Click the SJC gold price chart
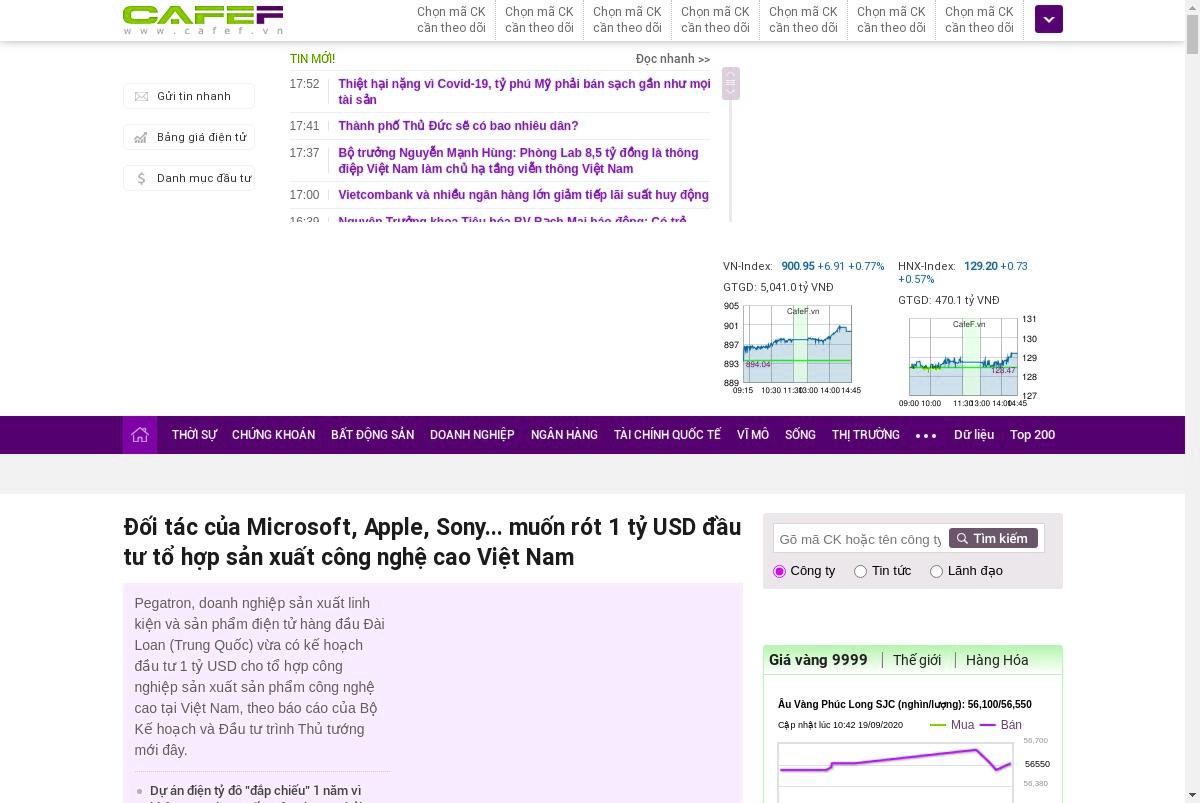Viewport: 1200px width, 803px height. point(895,770)
